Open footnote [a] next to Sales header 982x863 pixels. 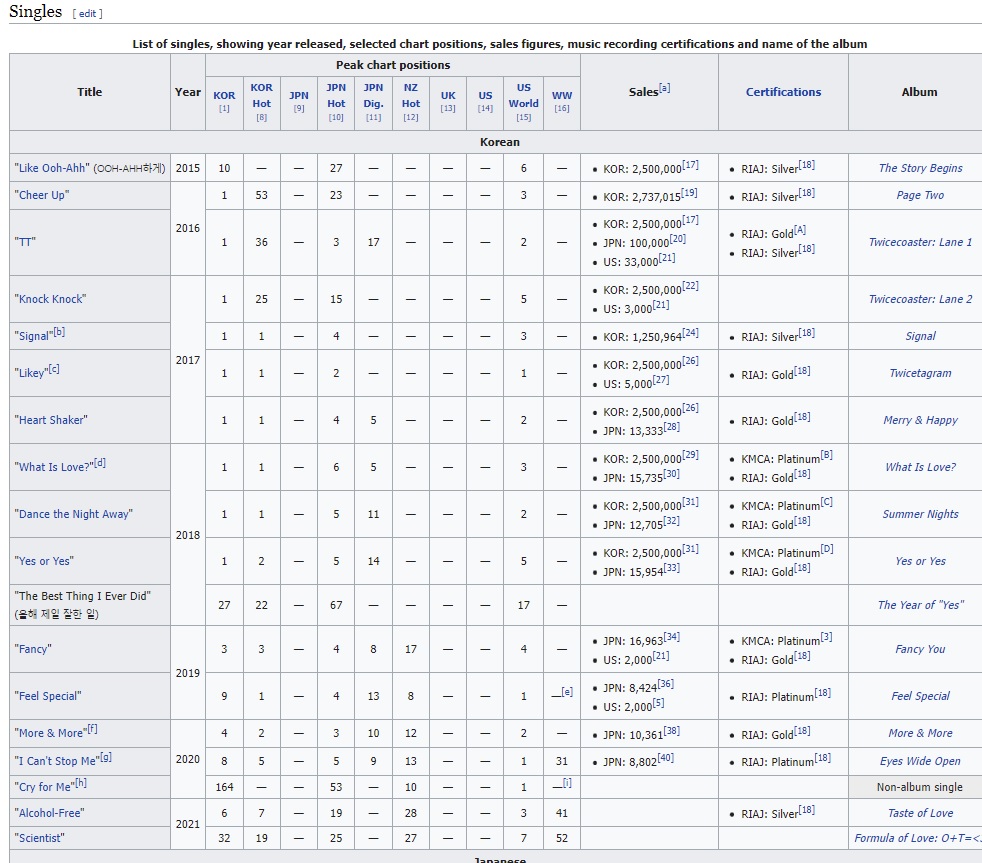click(x=664, y=88)
